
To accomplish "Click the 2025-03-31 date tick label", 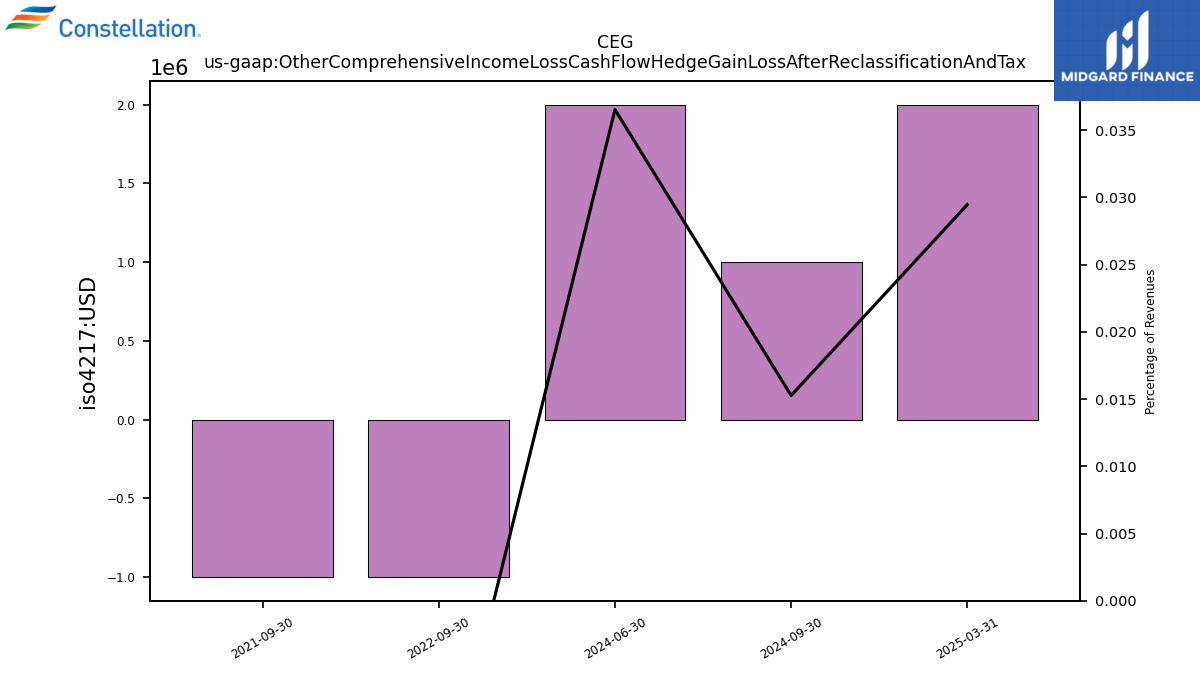I will (x=967, y=638).
